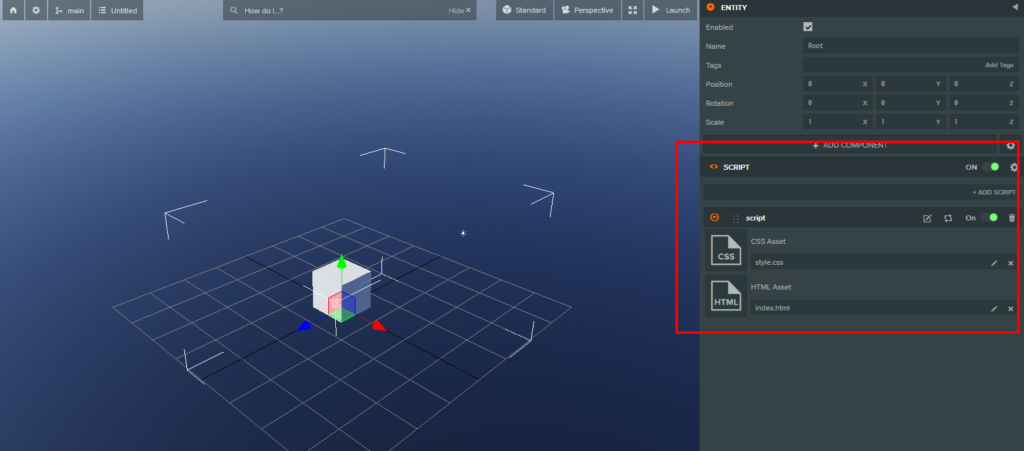Click the script parse refresh icon
Screen dimensions: 1024x451
click(947, 218)
